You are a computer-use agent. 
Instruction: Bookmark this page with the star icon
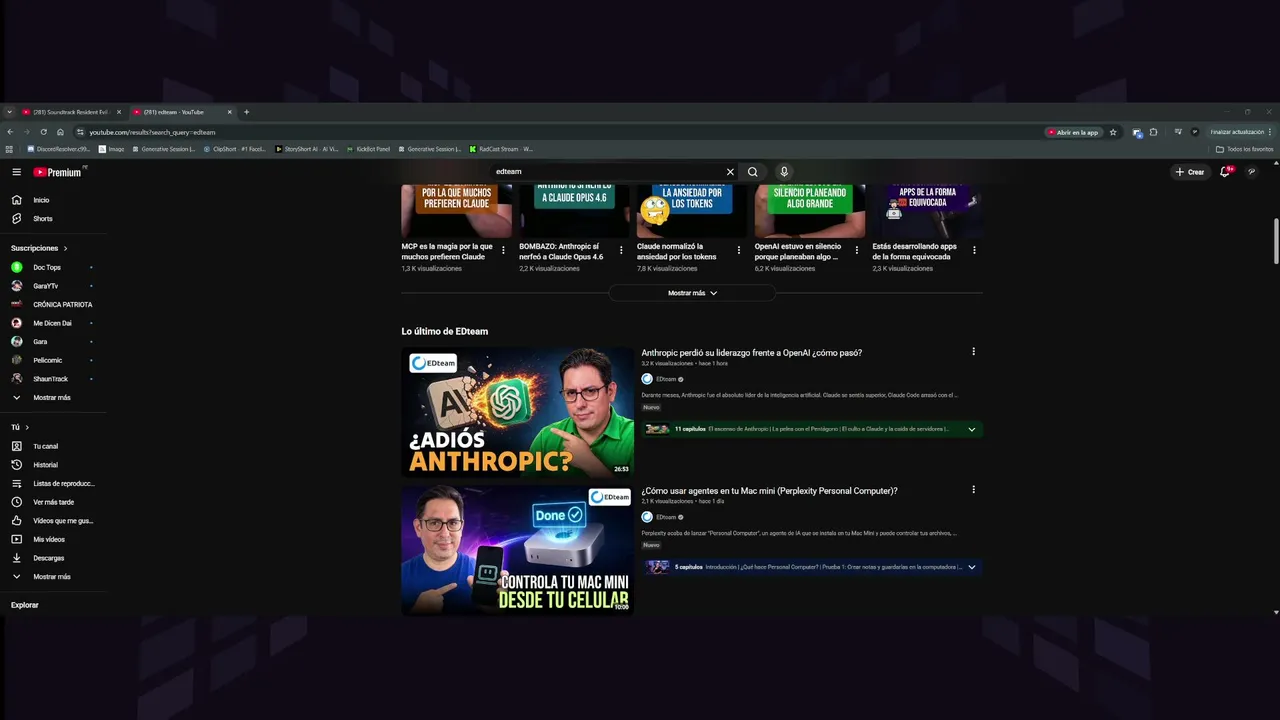[x=1113, y=132]
